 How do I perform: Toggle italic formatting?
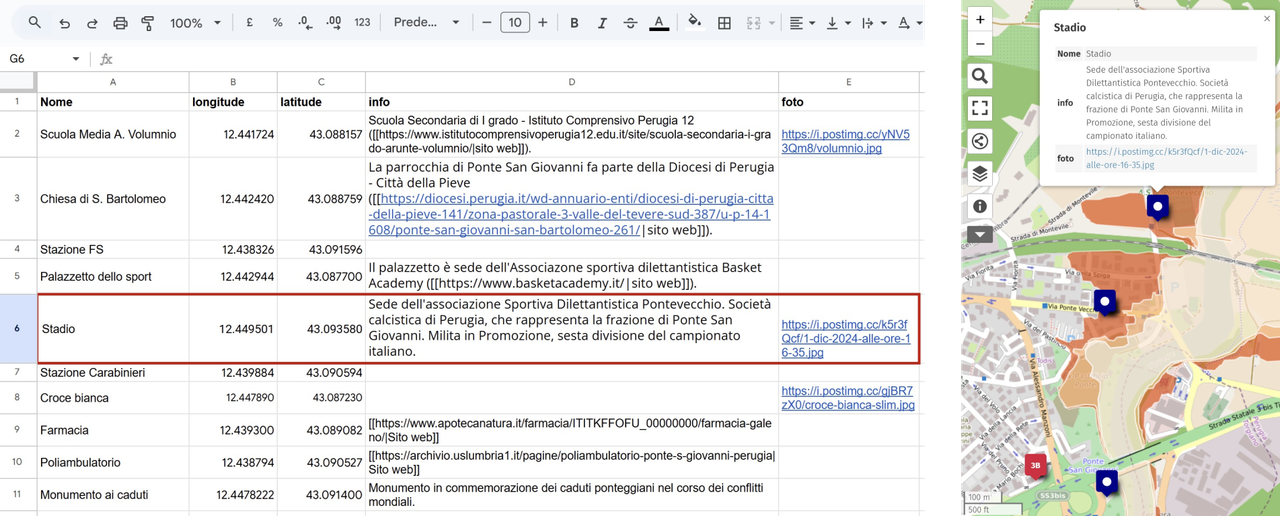(602, 23)
